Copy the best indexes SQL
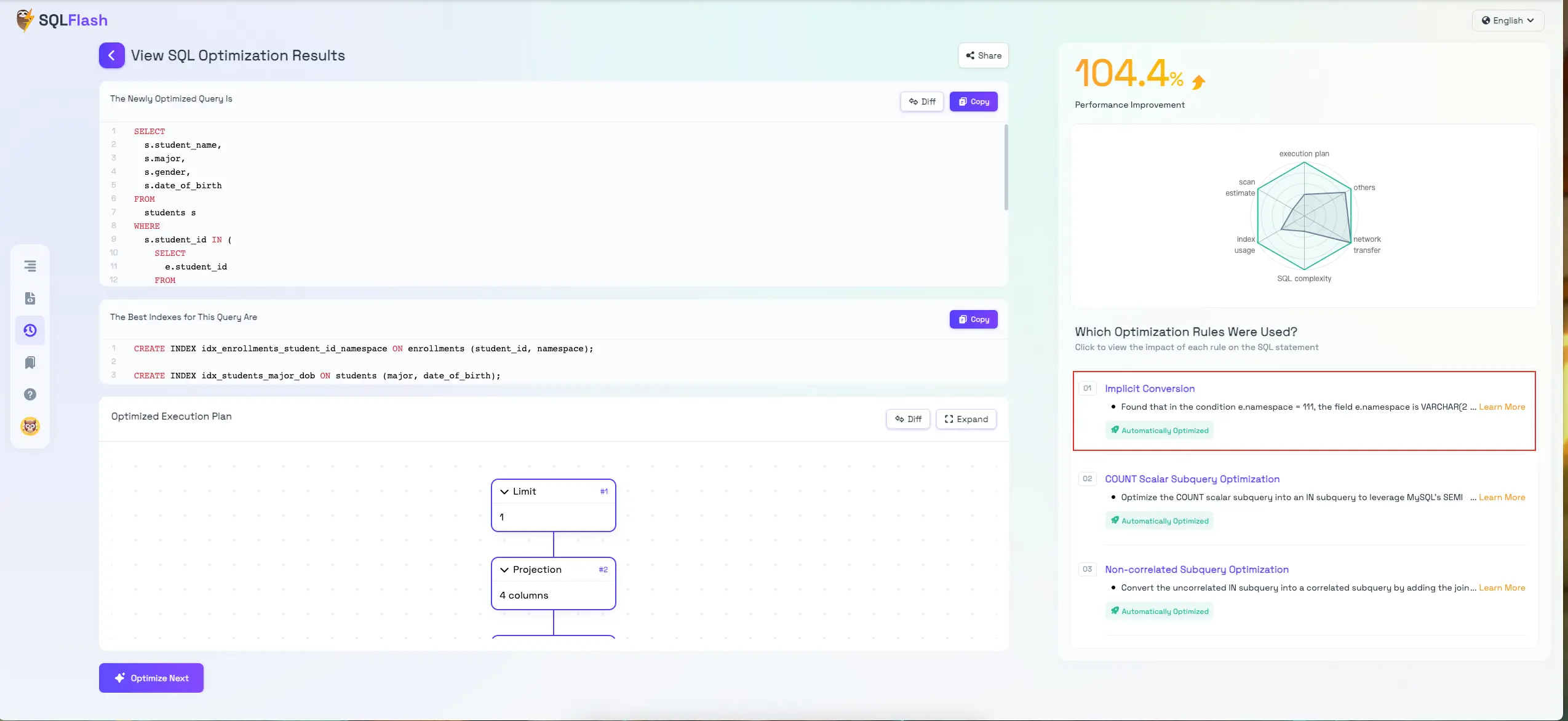This screenshot has width=1568, height=721. point(973,319)
